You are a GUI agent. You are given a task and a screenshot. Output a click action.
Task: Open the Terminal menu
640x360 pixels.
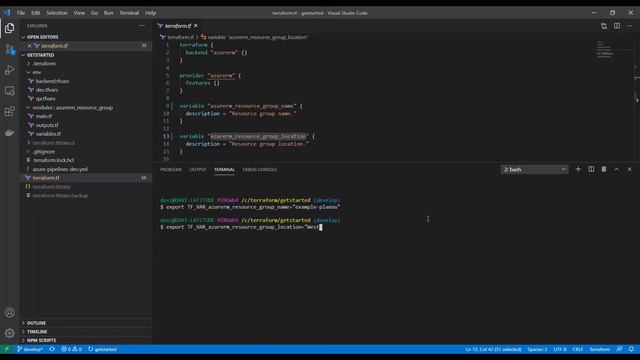point(129,13)
